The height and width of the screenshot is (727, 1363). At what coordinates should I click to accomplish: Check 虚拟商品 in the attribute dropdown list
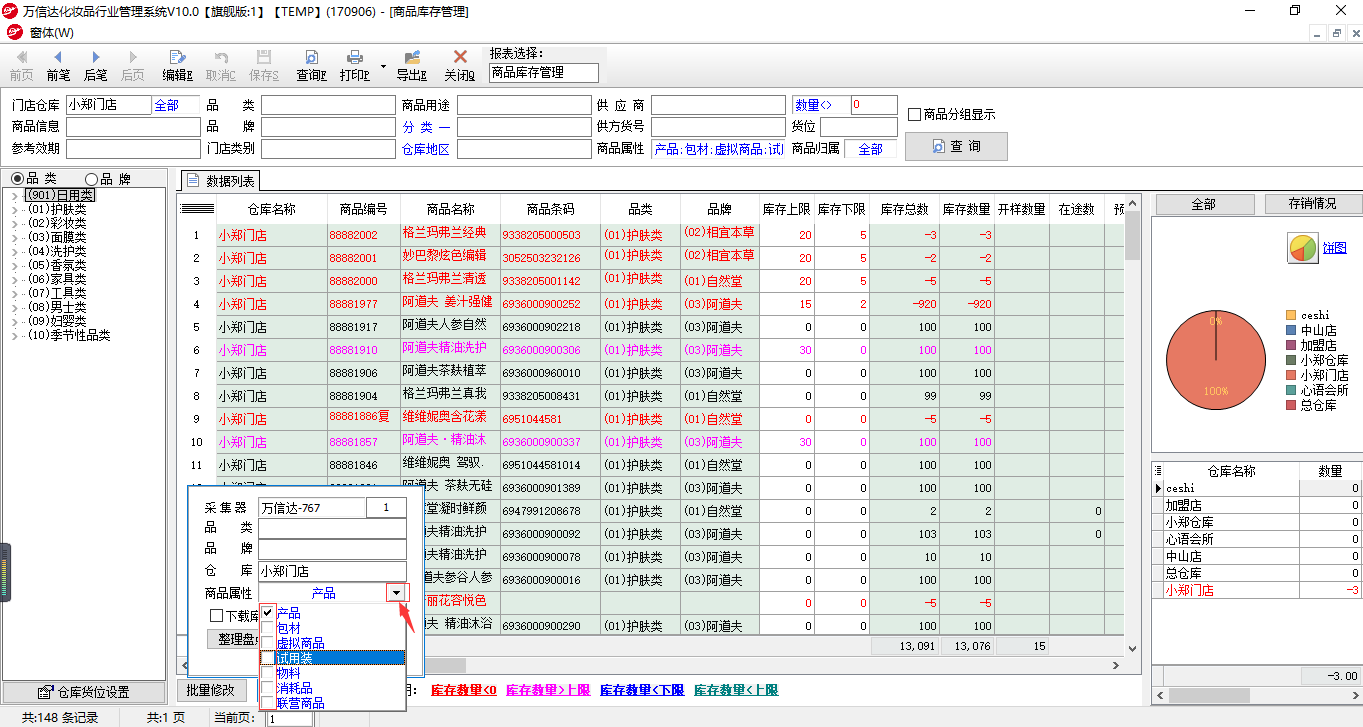267,642
